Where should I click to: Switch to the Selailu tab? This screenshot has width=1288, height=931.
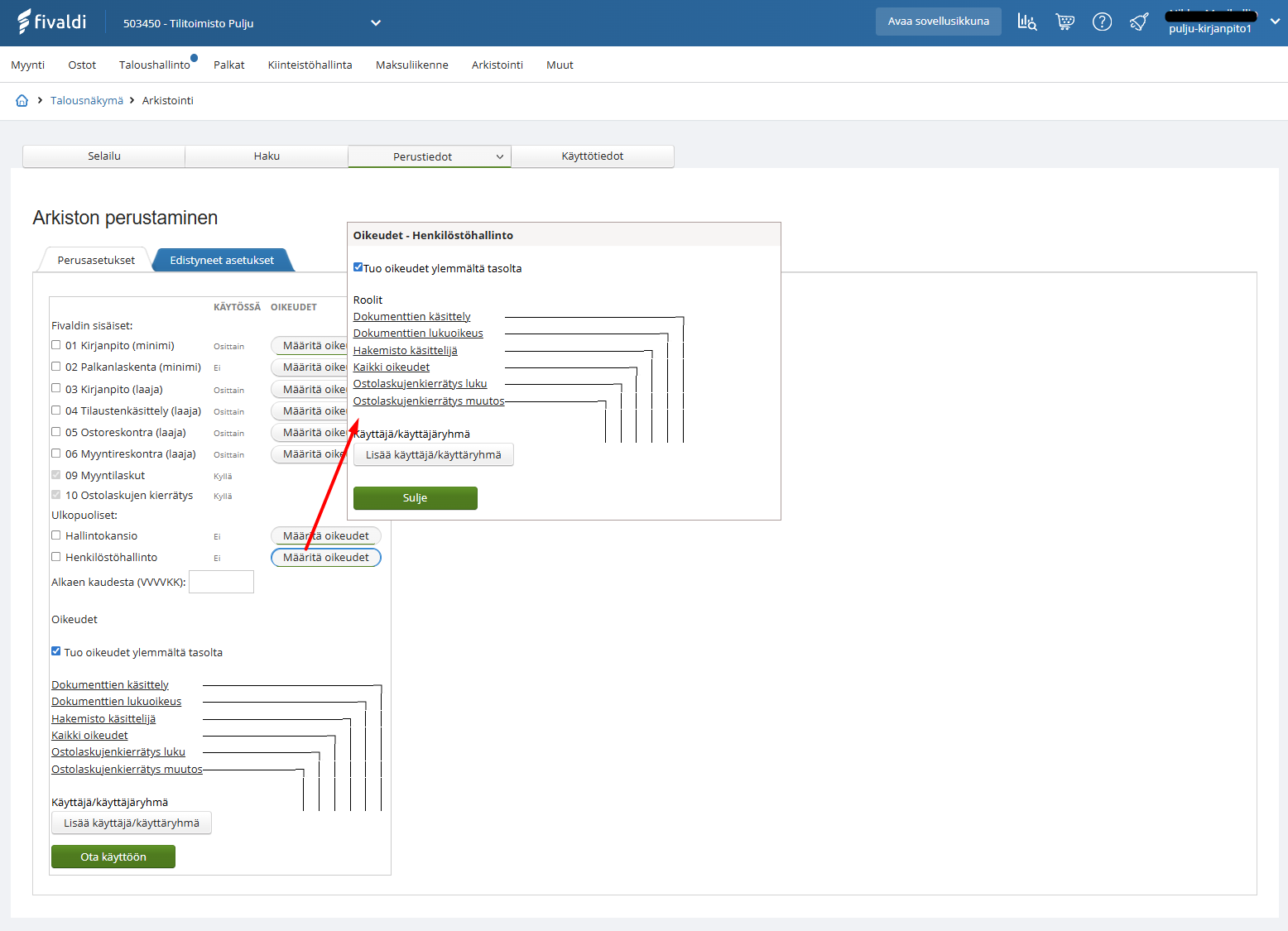coord(104,156)
